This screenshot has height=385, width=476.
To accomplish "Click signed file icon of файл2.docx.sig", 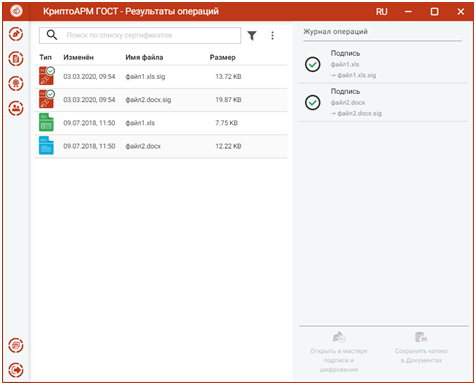I will [x=46, y=99].
